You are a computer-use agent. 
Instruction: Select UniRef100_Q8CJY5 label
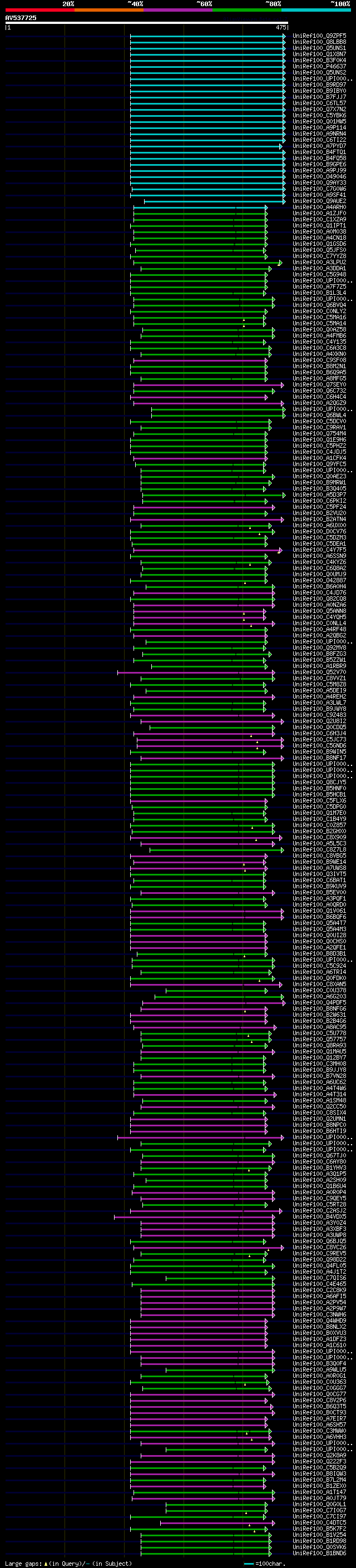319,782
